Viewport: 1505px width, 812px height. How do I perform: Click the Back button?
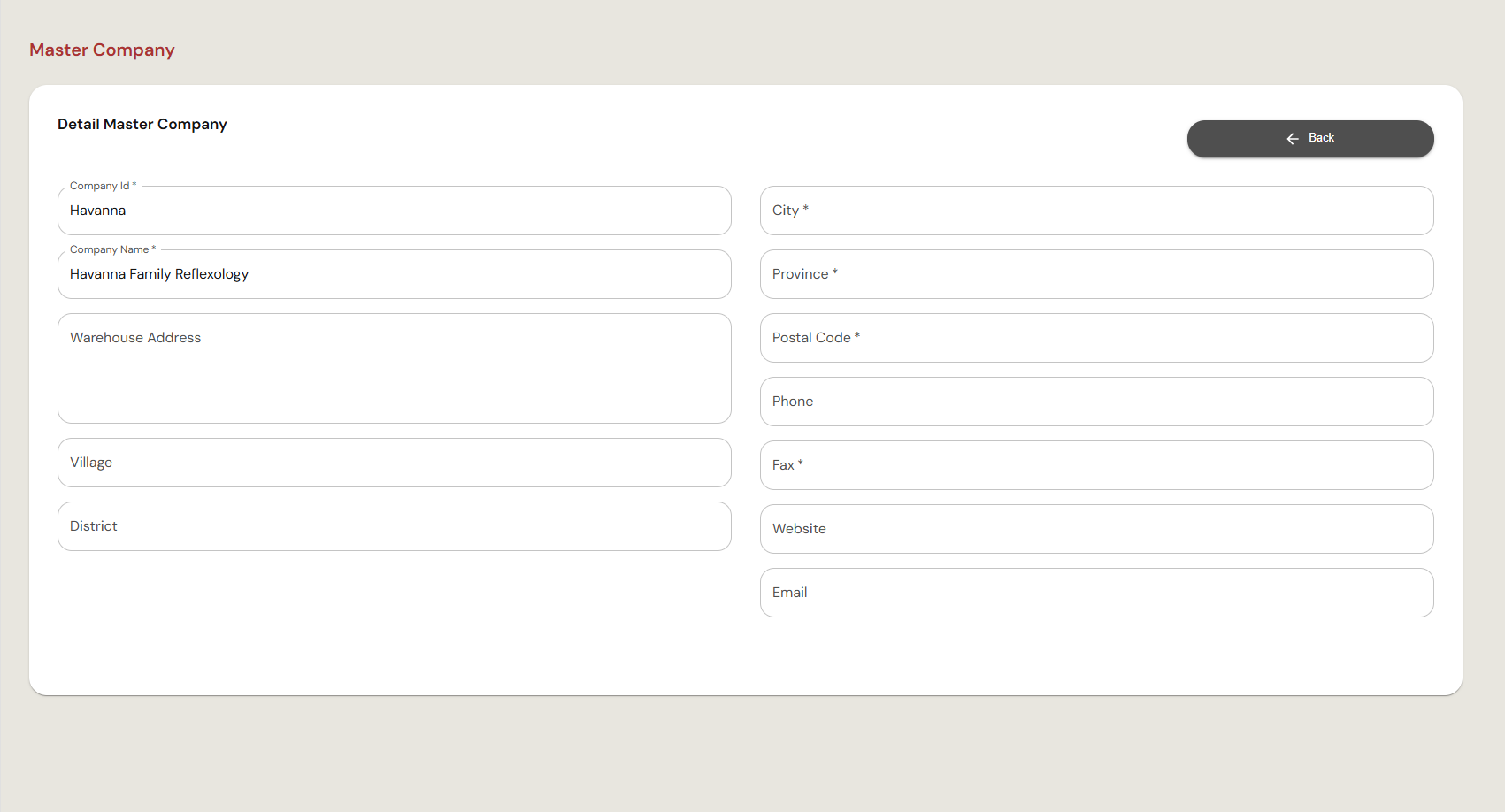[x=1310, y=139]
